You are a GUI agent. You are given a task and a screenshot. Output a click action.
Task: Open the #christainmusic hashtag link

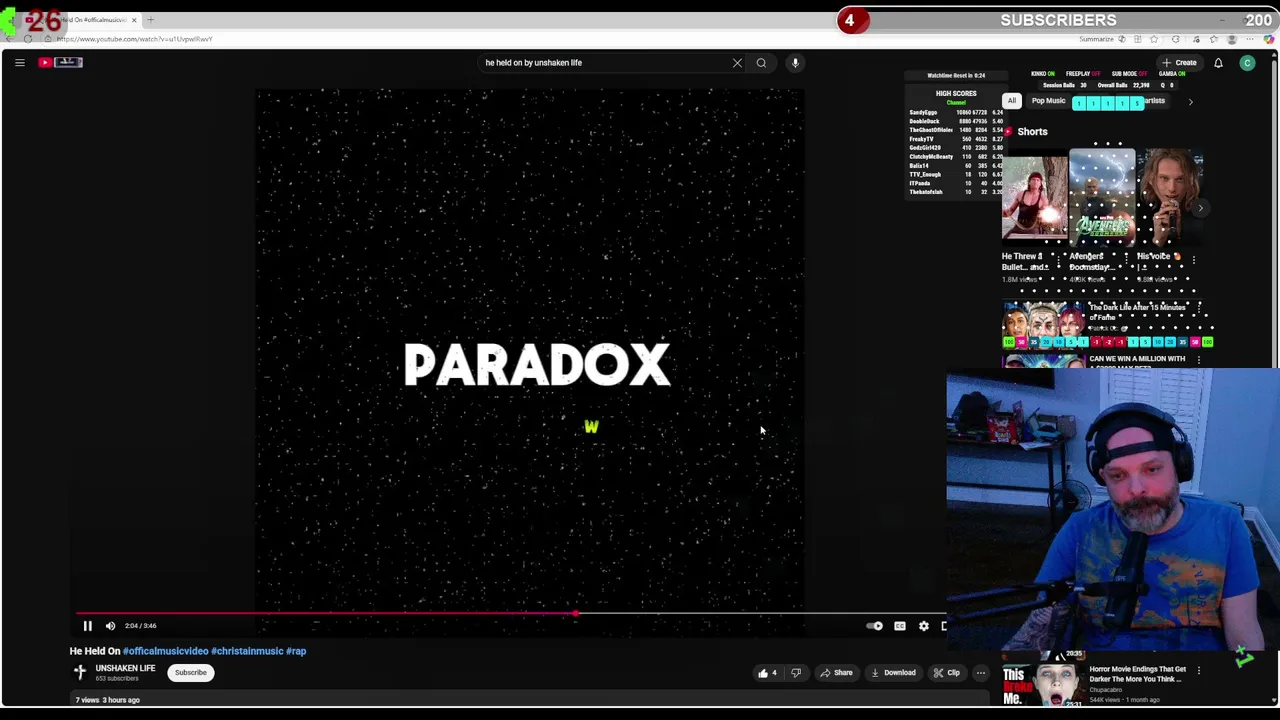247,651
